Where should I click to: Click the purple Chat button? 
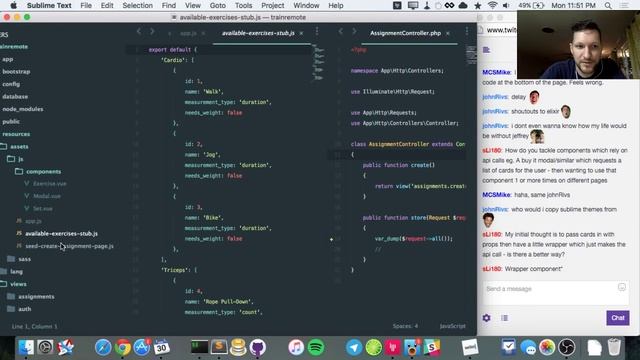point(618,318)
